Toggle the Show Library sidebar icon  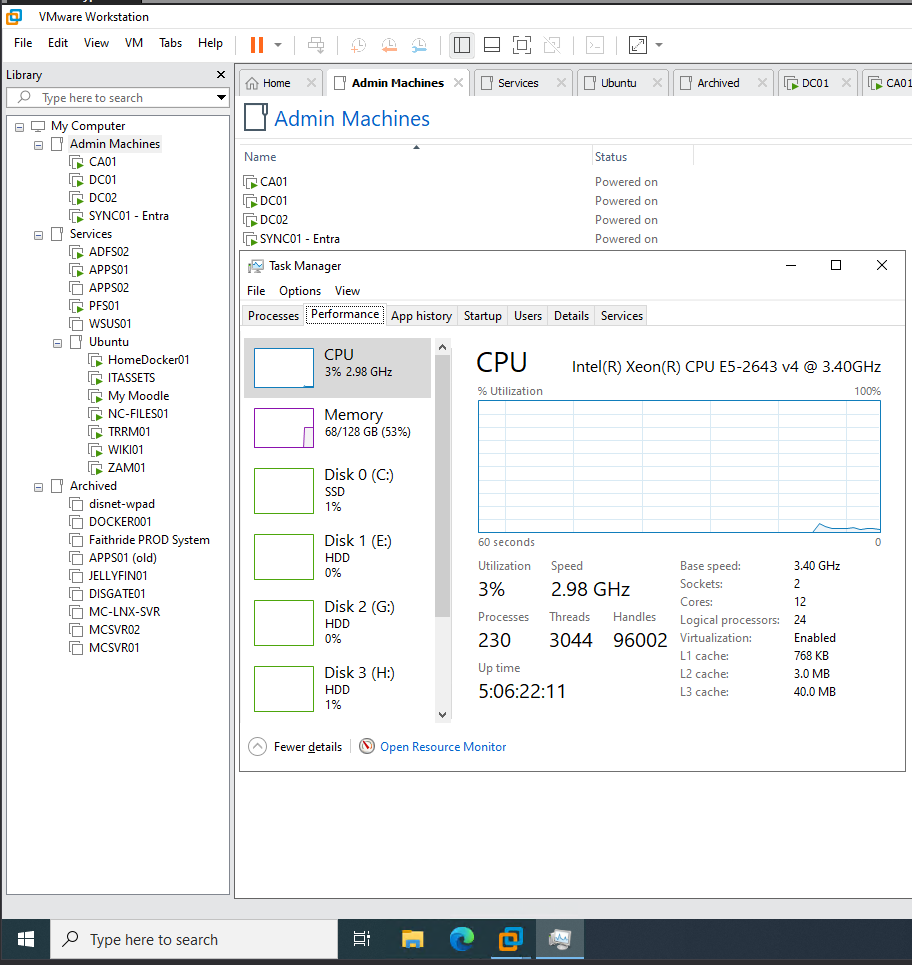point(461,44)
